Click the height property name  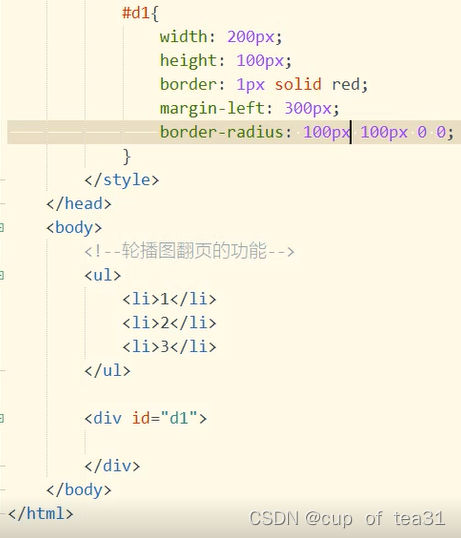coord(188,61)
